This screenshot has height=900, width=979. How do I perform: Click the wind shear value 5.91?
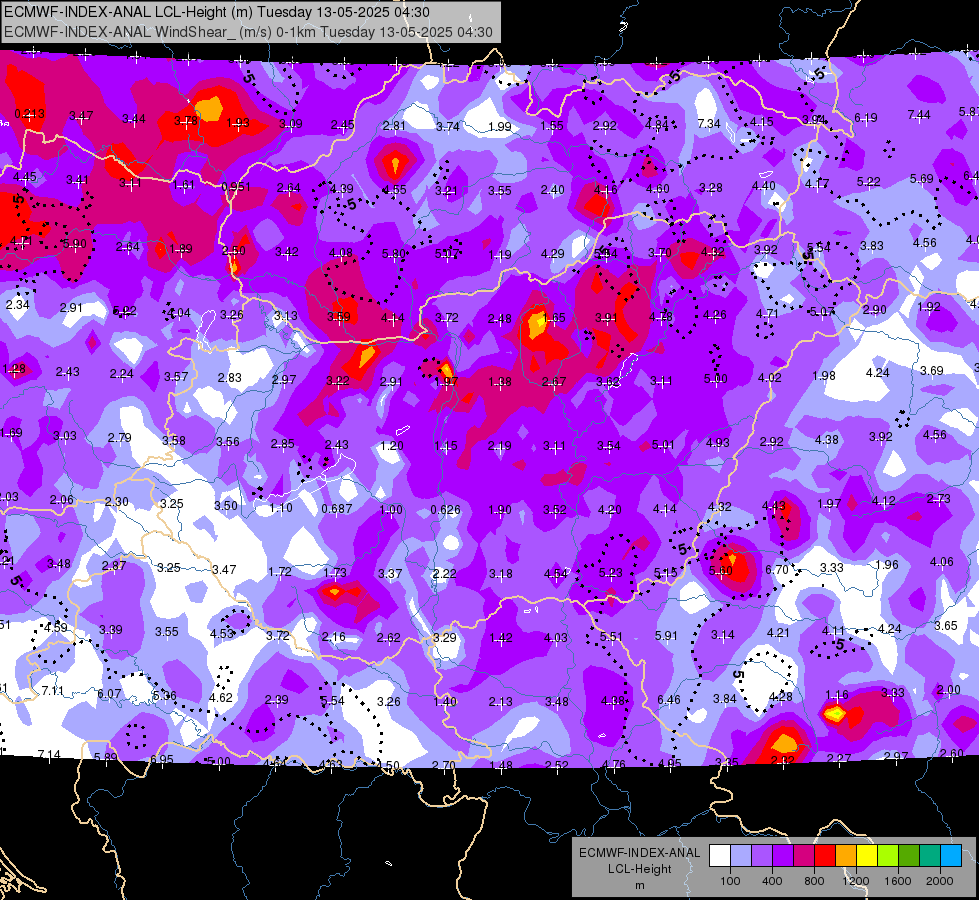pyautogui.click(x=666, y=636)
